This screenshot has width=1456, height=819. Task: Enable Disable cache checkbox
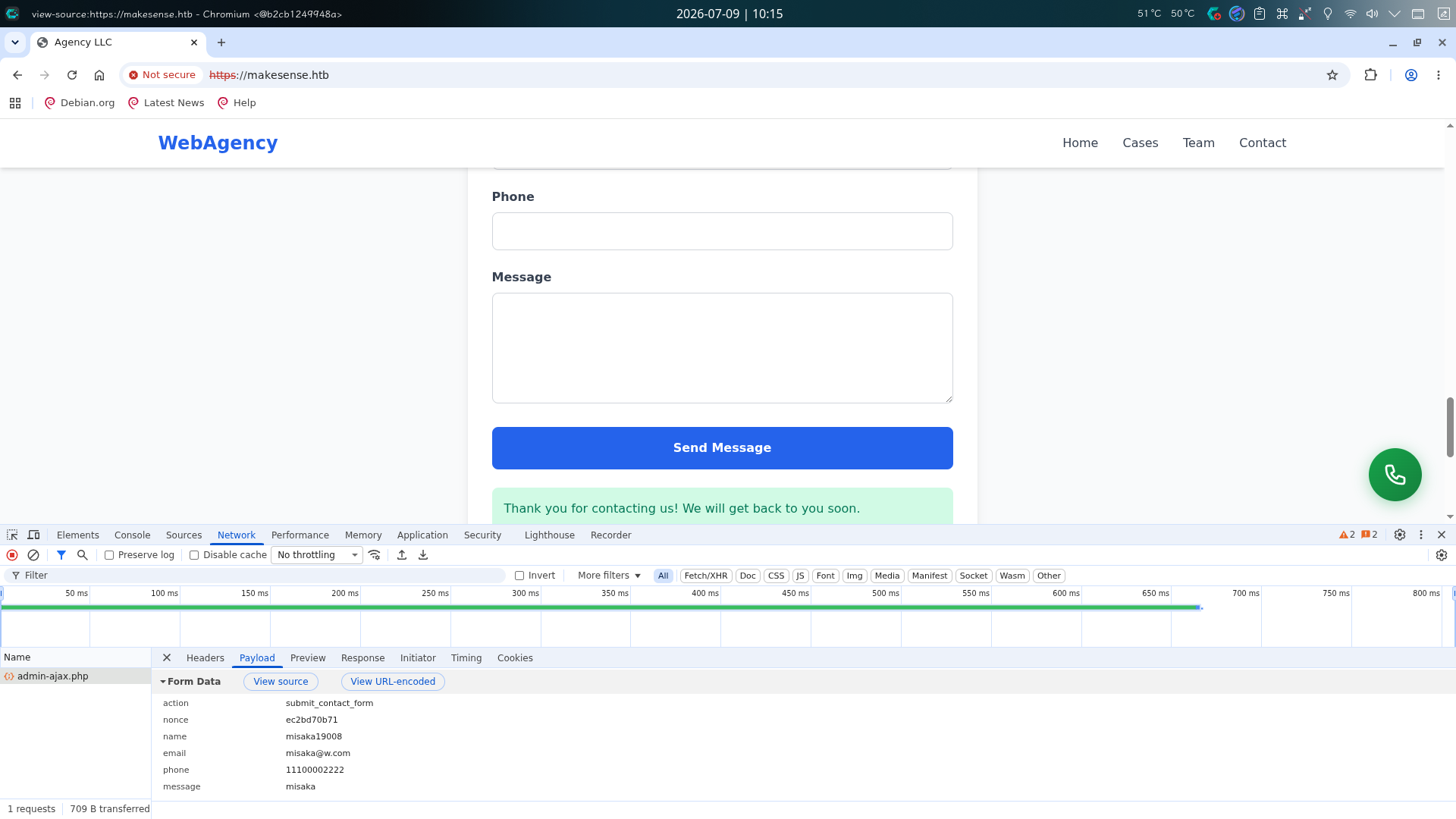[x=194, y=555]
